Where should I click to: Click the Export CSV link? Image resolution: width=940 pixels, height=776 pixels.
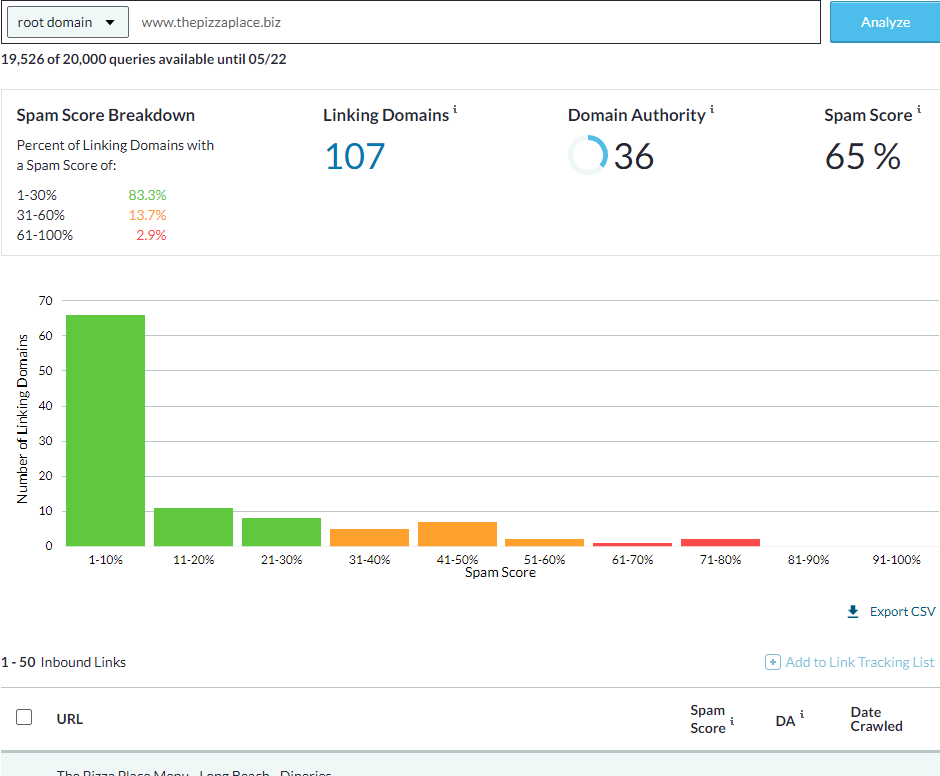tap(902, 611)
